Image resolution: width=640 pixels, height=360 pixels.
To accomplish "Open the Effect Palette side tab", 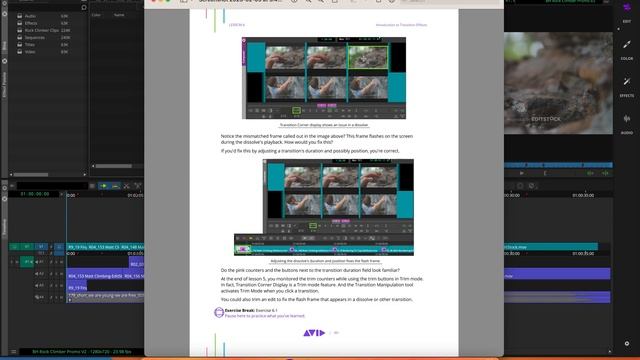I will (x=4, y=85).
